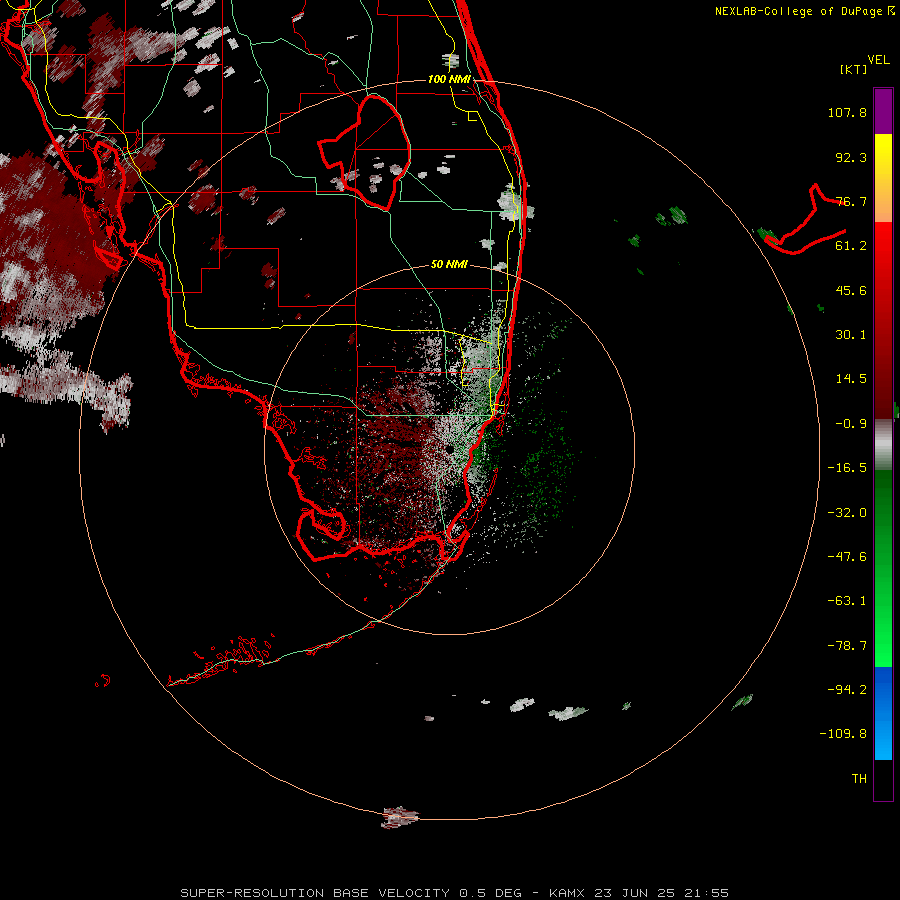Click the Grand Bahama island outline

804,221
